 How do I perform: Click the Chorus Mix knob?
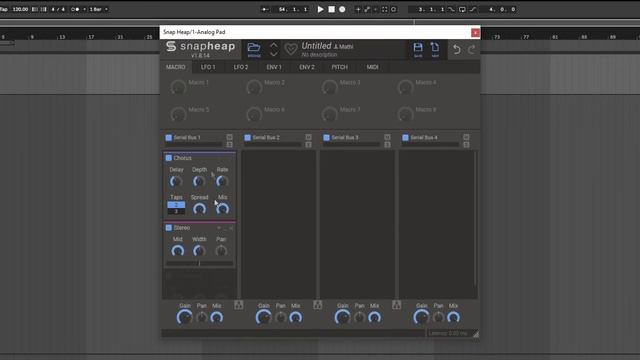(x=222, y=209)
